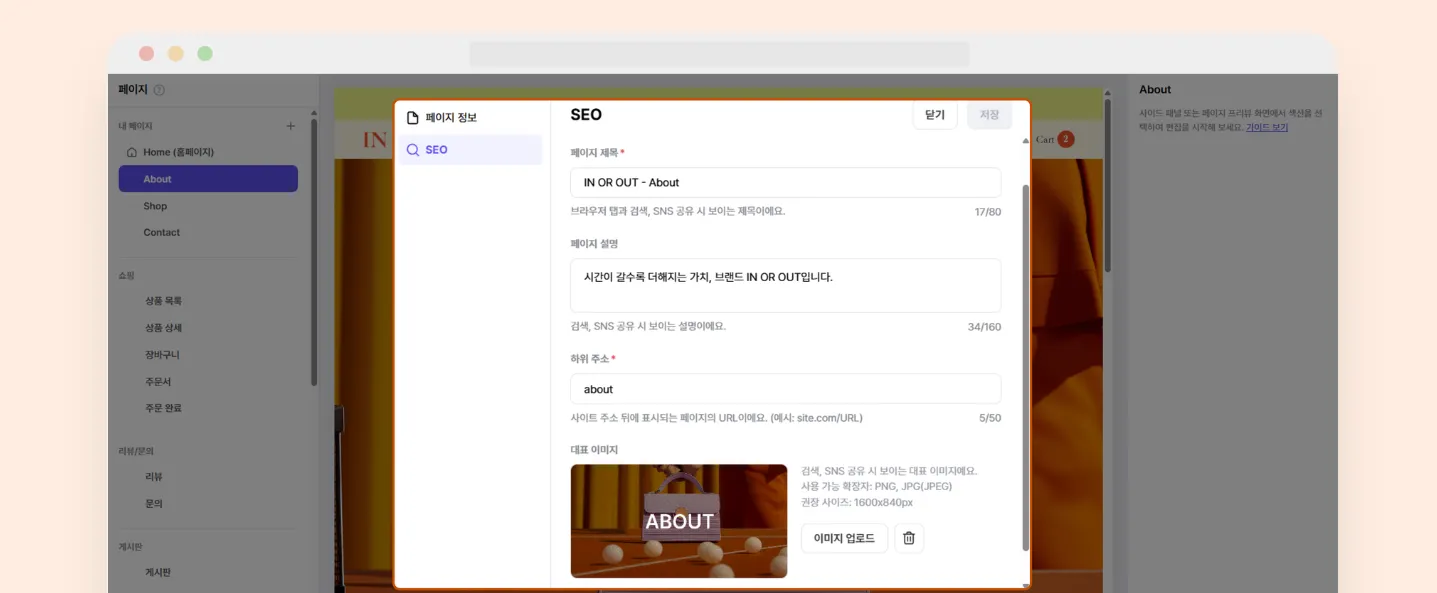Click the 페이지 제목 input field

pyautogui.click(x=785, y=182)
